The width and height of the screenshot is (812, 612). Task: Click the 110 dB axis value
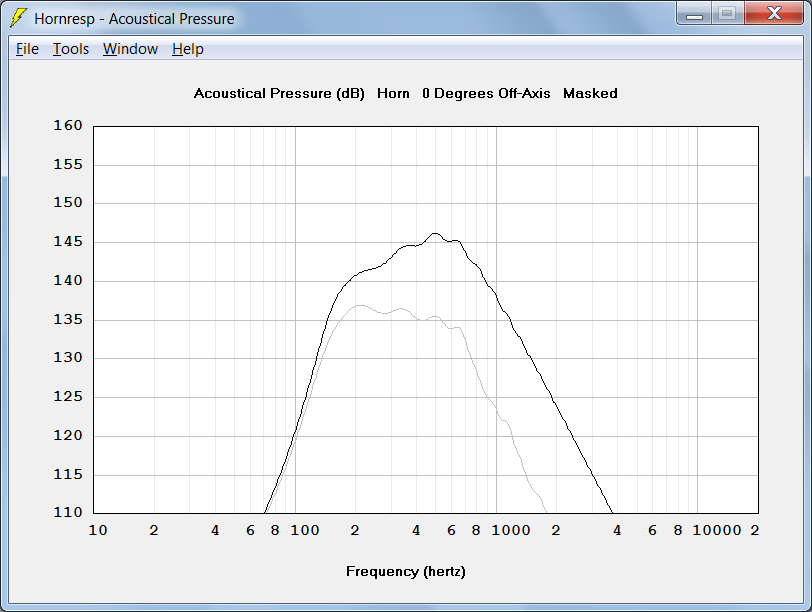(x=68, y=513)
